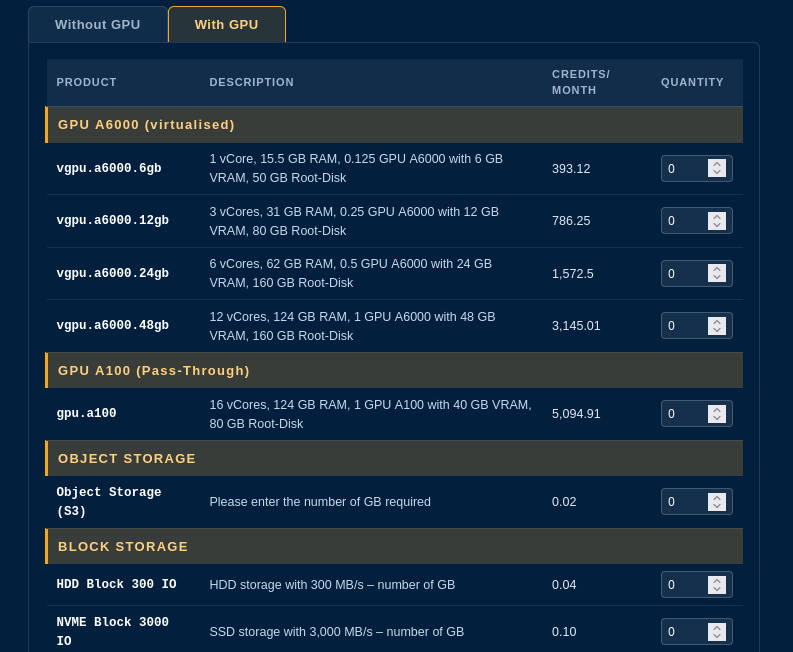The height and width of the screenshot is (652, 793).
Task: Click 'Please enter the number of GB required'
Action: pos(320,502)
